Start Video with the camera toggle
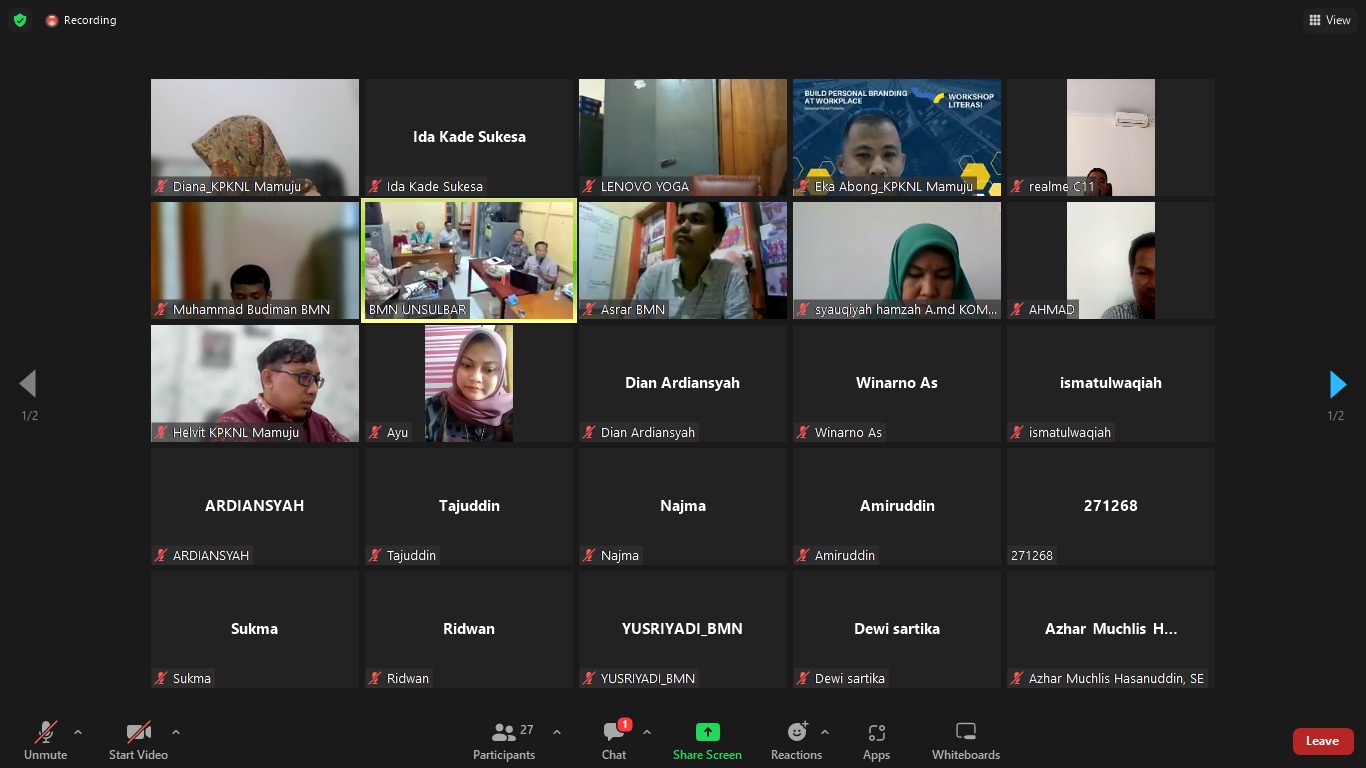This screenshot has height=768, width=1366. coord(138,741)
